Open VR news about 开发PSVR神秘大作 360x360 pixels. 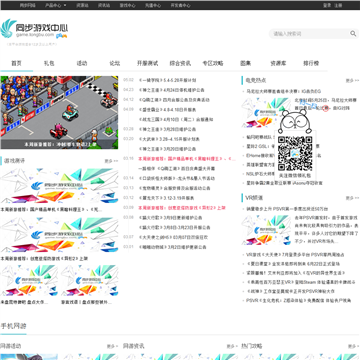tap(290, 291)
